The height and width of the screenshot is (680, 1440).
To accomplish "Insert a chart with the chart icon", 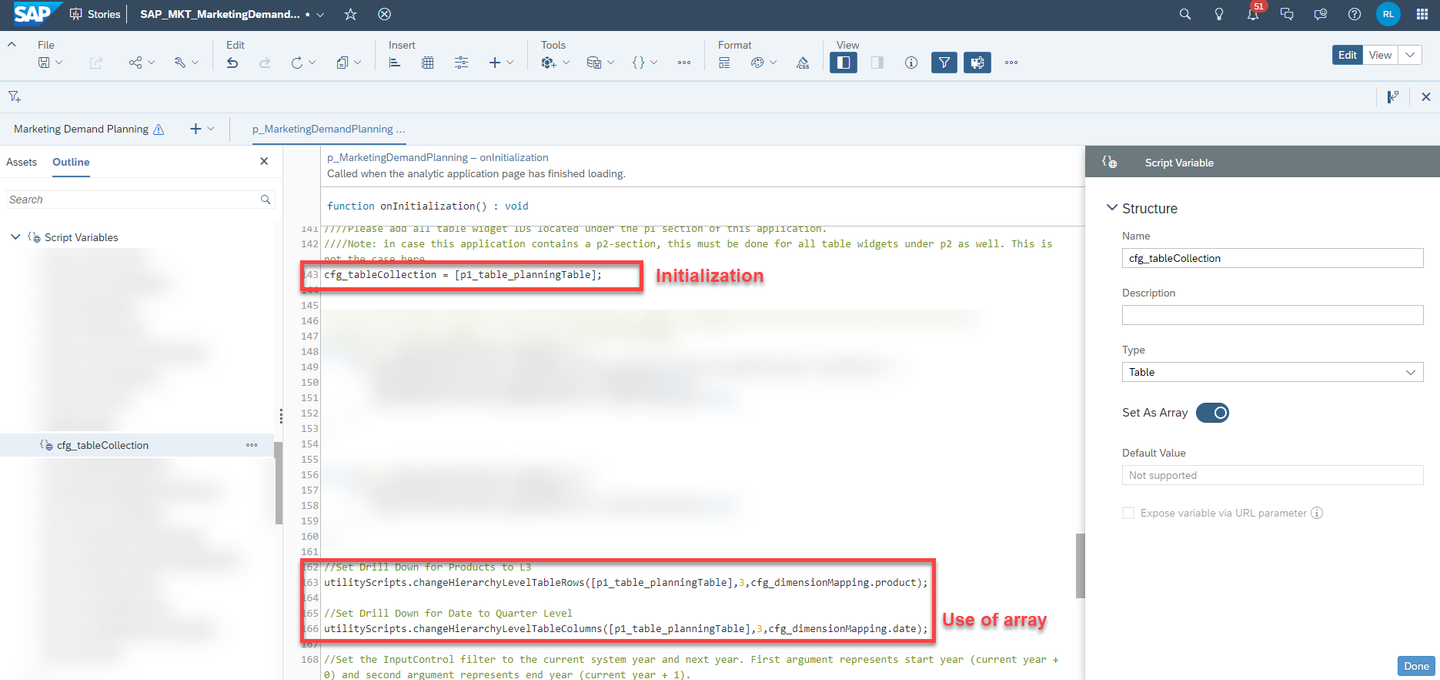I will click(395, 62).
